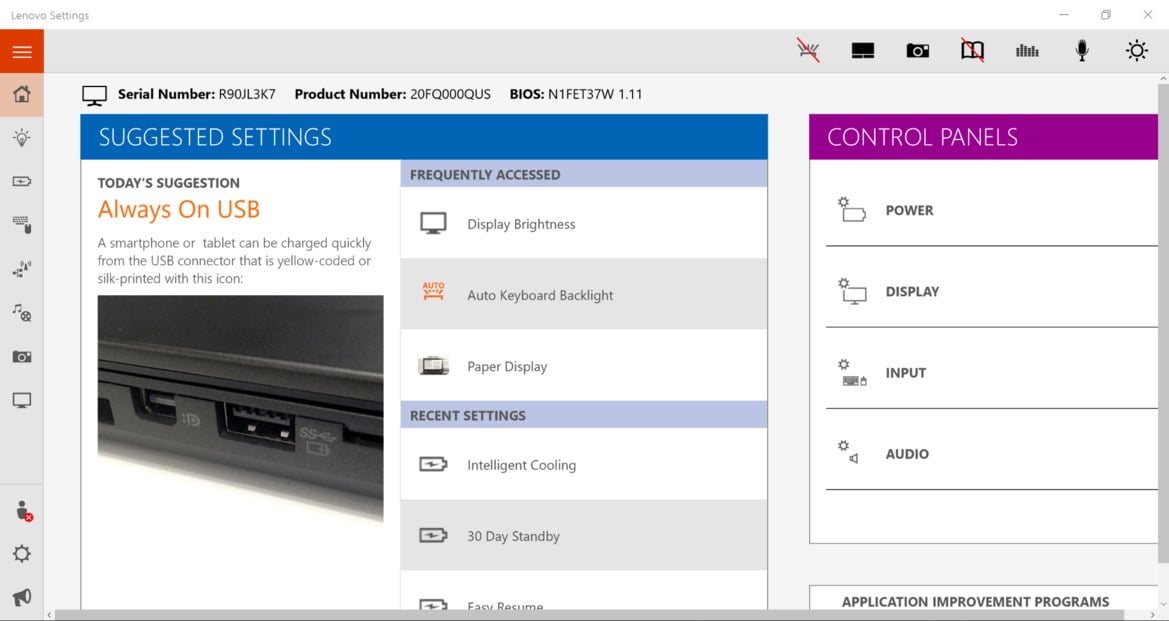Open the lightbulb suggestions sidebar icon
The width and height of the screenshot is (1169, 621).
click(x=22, y=137)
